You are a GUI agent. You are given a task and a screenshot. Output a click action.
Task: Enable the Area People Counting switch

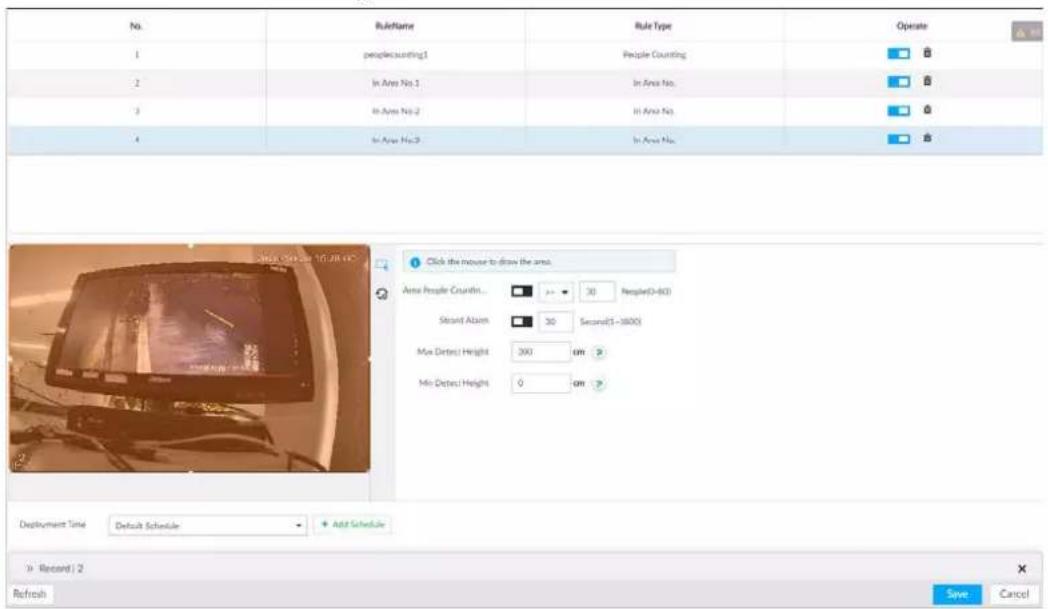522,291
